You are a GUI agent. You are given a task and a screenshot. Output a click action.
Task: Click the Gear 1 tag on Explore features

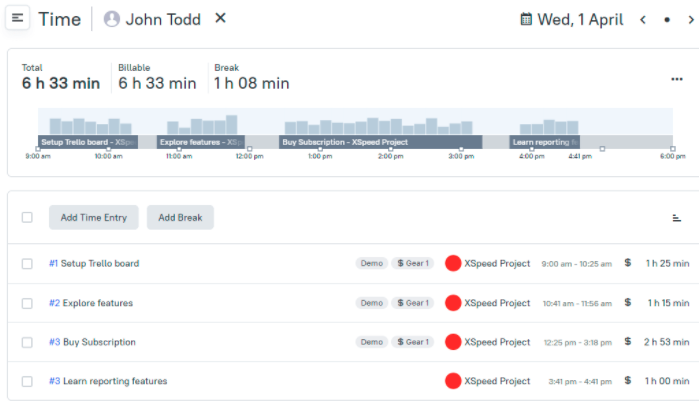pos(413,303)
